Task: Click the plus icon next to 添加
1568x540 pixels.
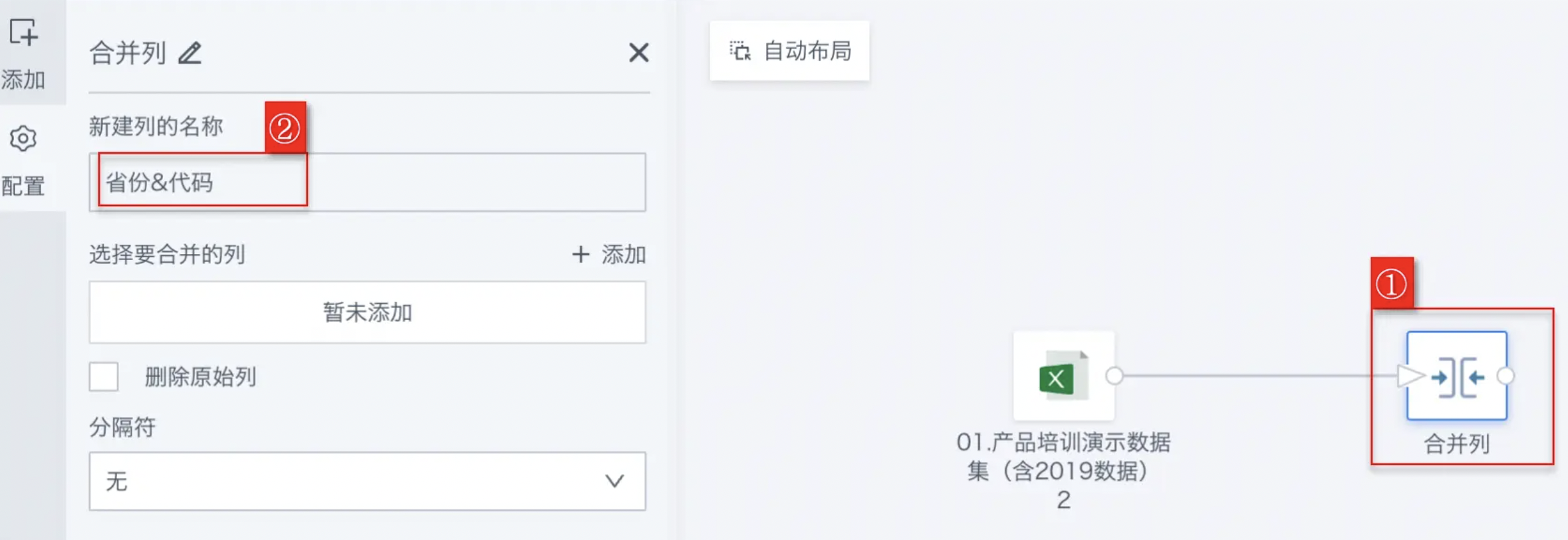Action: (581, 254)
